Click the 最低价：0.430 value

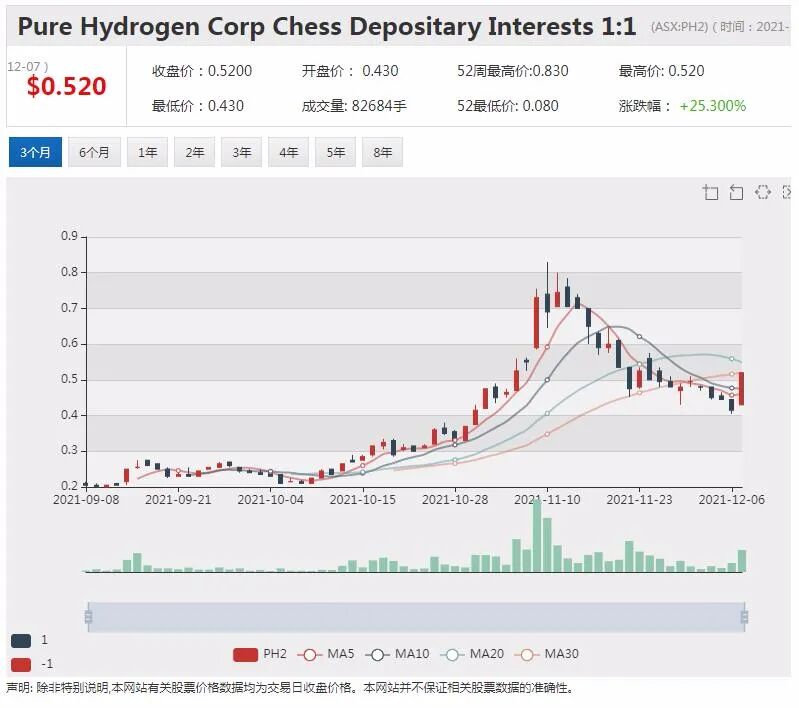click(x=198, y=106)
